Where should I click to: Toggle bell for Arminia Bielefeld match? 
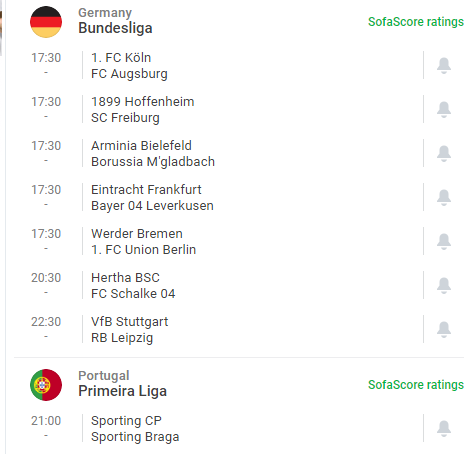click(444, 153)
